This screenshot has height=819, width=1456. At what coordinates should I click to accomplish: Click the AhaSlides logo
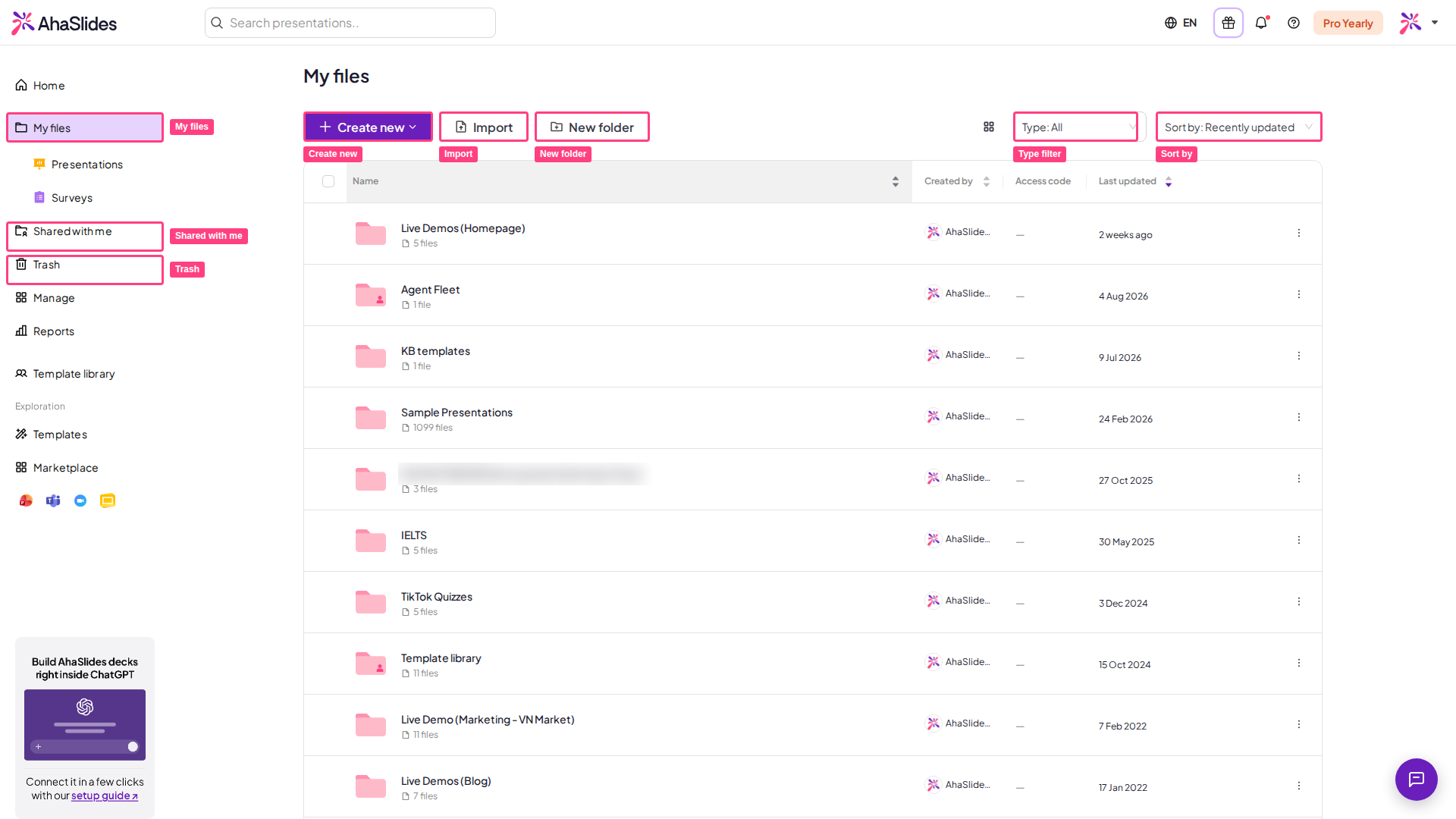[x=64, y=24]
